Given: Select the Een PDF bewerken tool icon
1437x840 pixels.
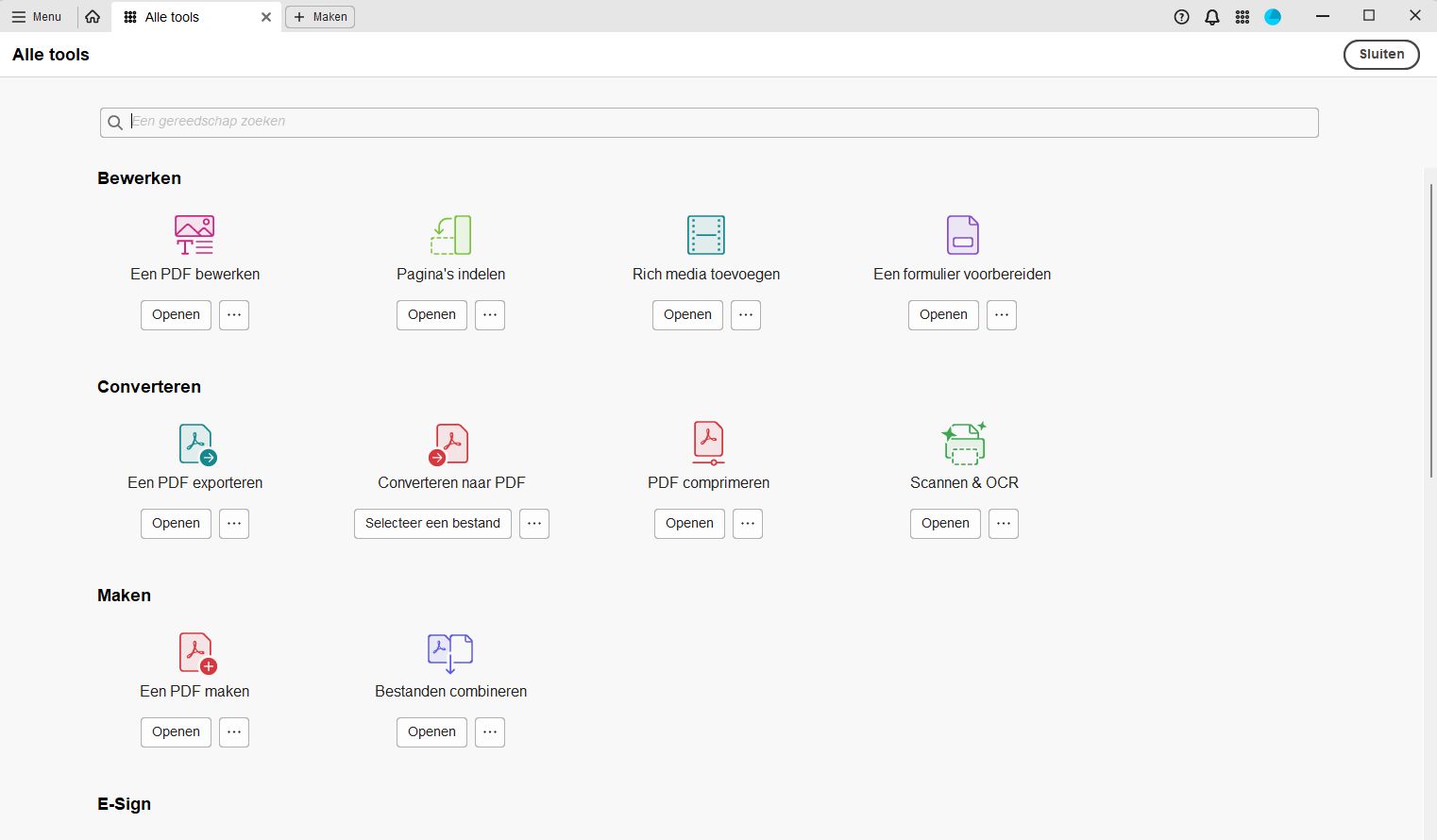Looking at the screenshot, I should [194, 234].
